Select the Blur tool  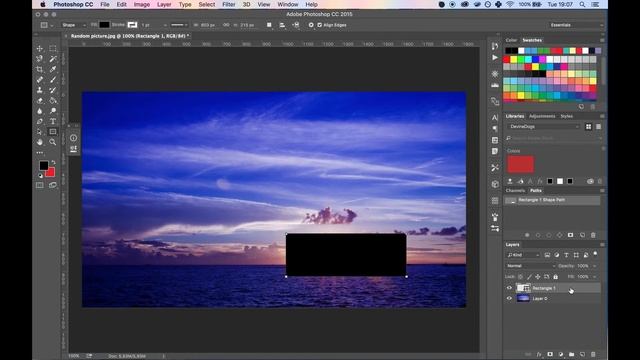pos(40,111)
